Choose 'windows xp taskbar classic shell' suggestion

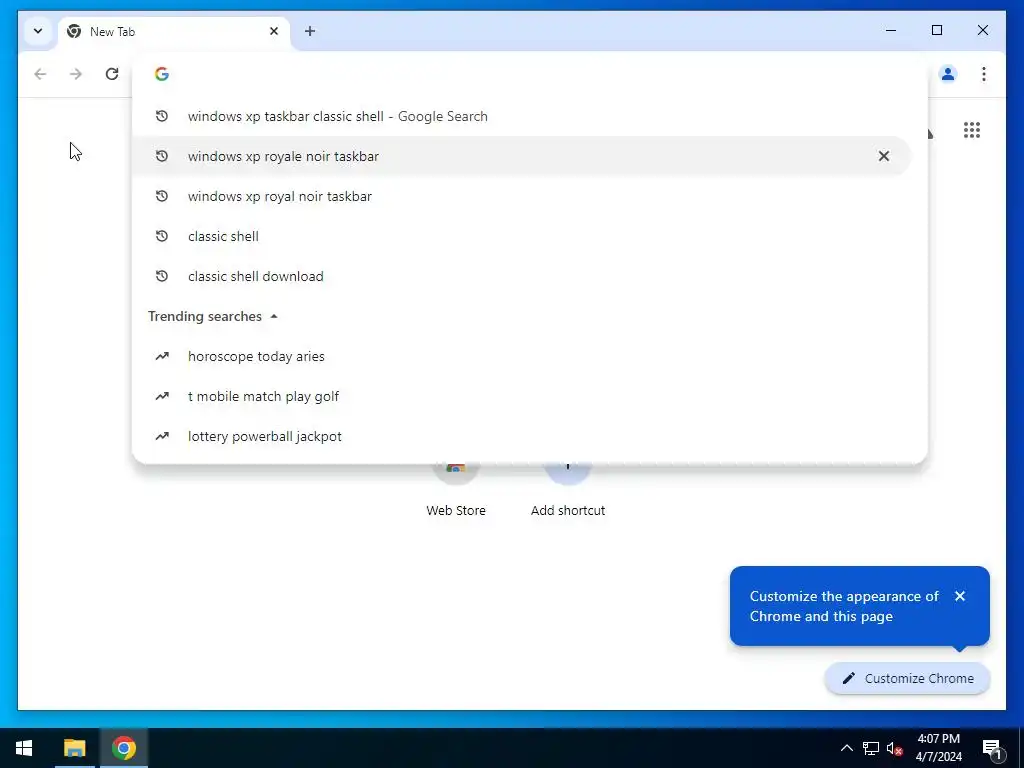tap(521, 116)
